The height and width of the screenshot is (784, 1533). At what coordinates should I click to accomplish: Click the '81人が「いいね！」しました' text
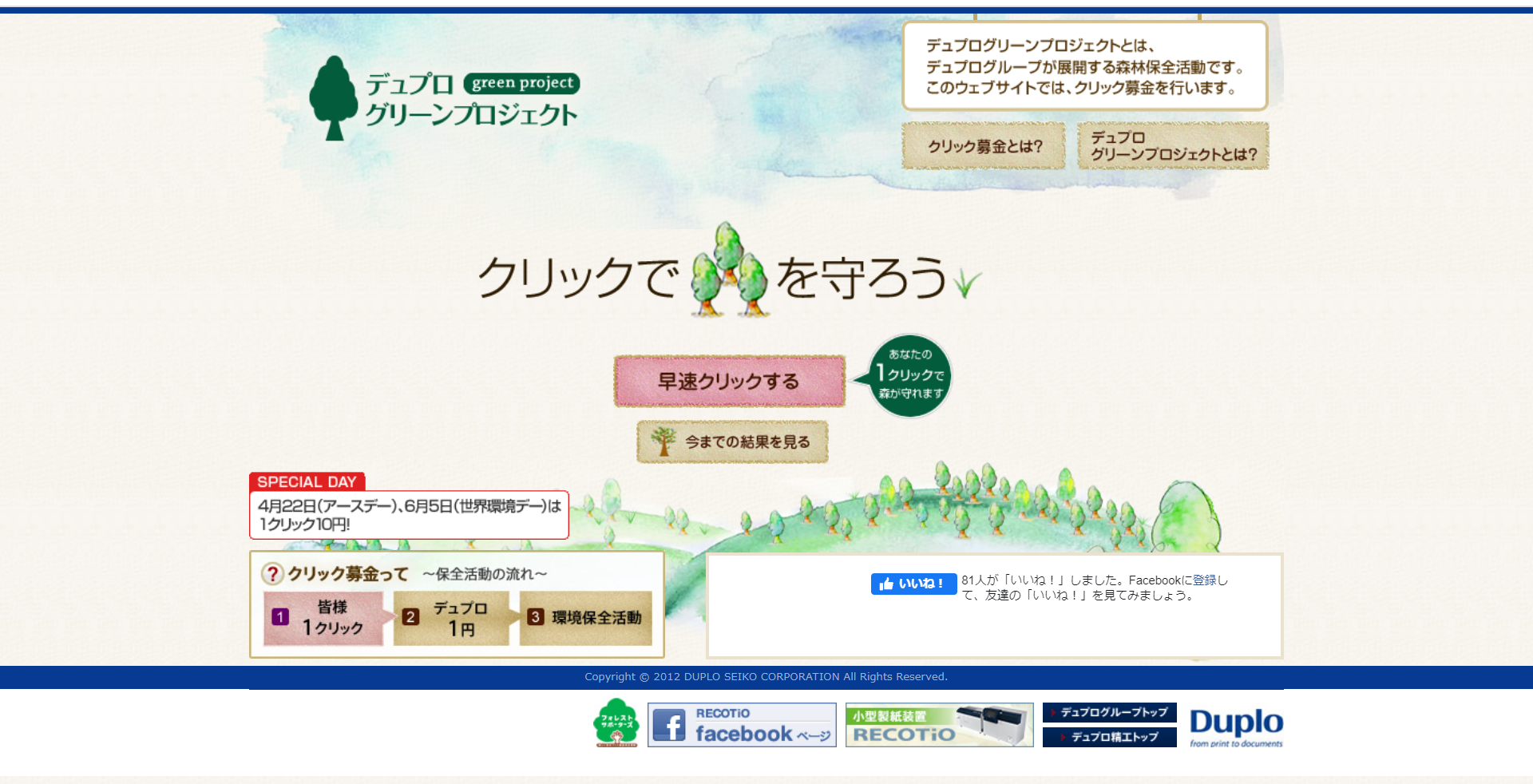point(1043,580)
